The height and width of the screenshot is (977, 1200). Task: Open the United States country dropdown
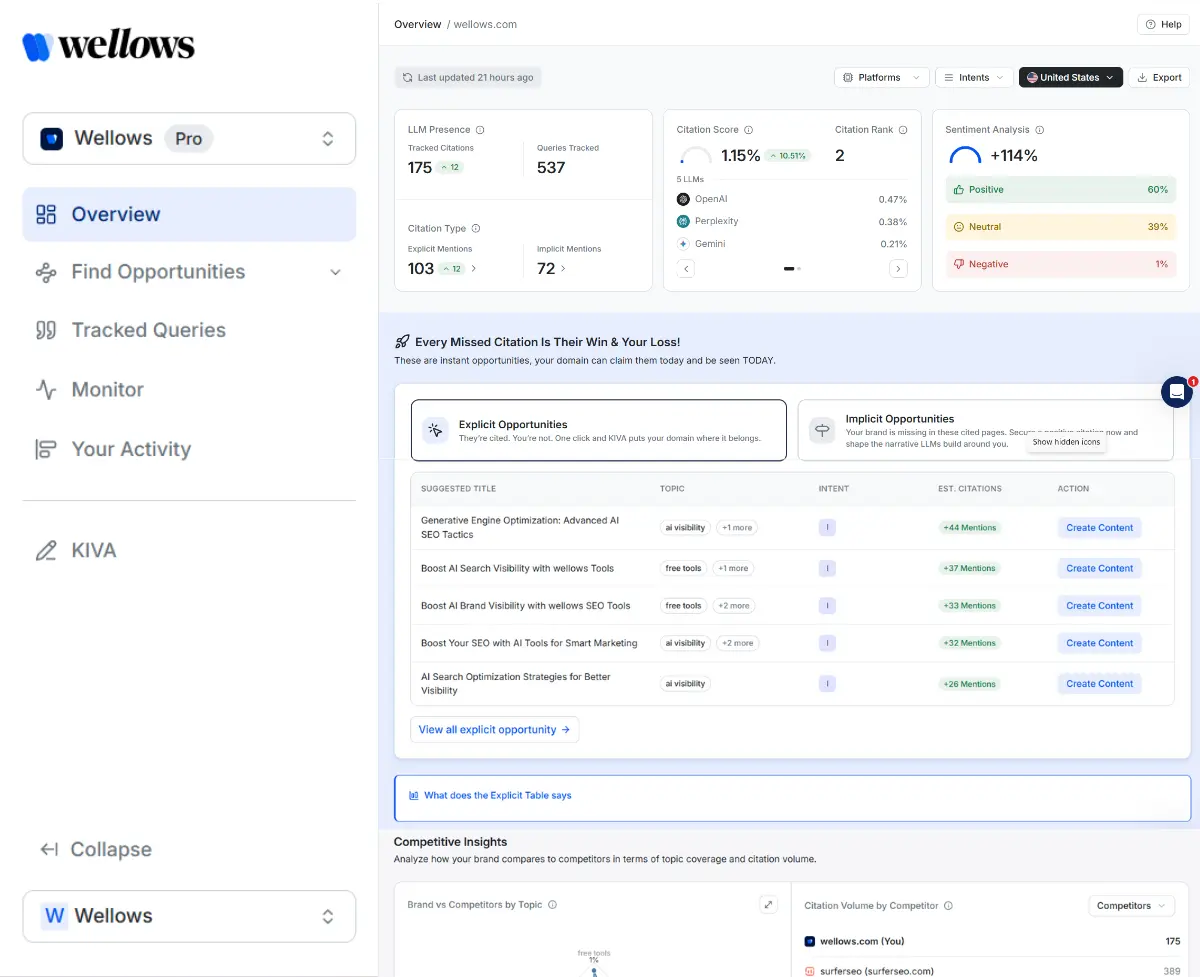tap(1071, 77)
